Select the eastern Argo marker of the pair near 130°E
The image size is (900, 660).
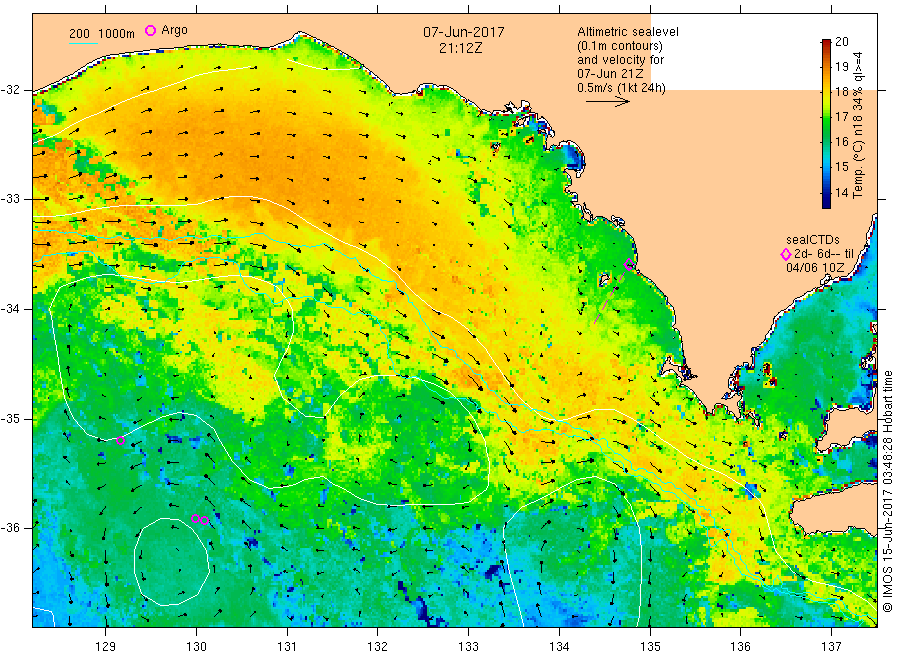point(204,521)
